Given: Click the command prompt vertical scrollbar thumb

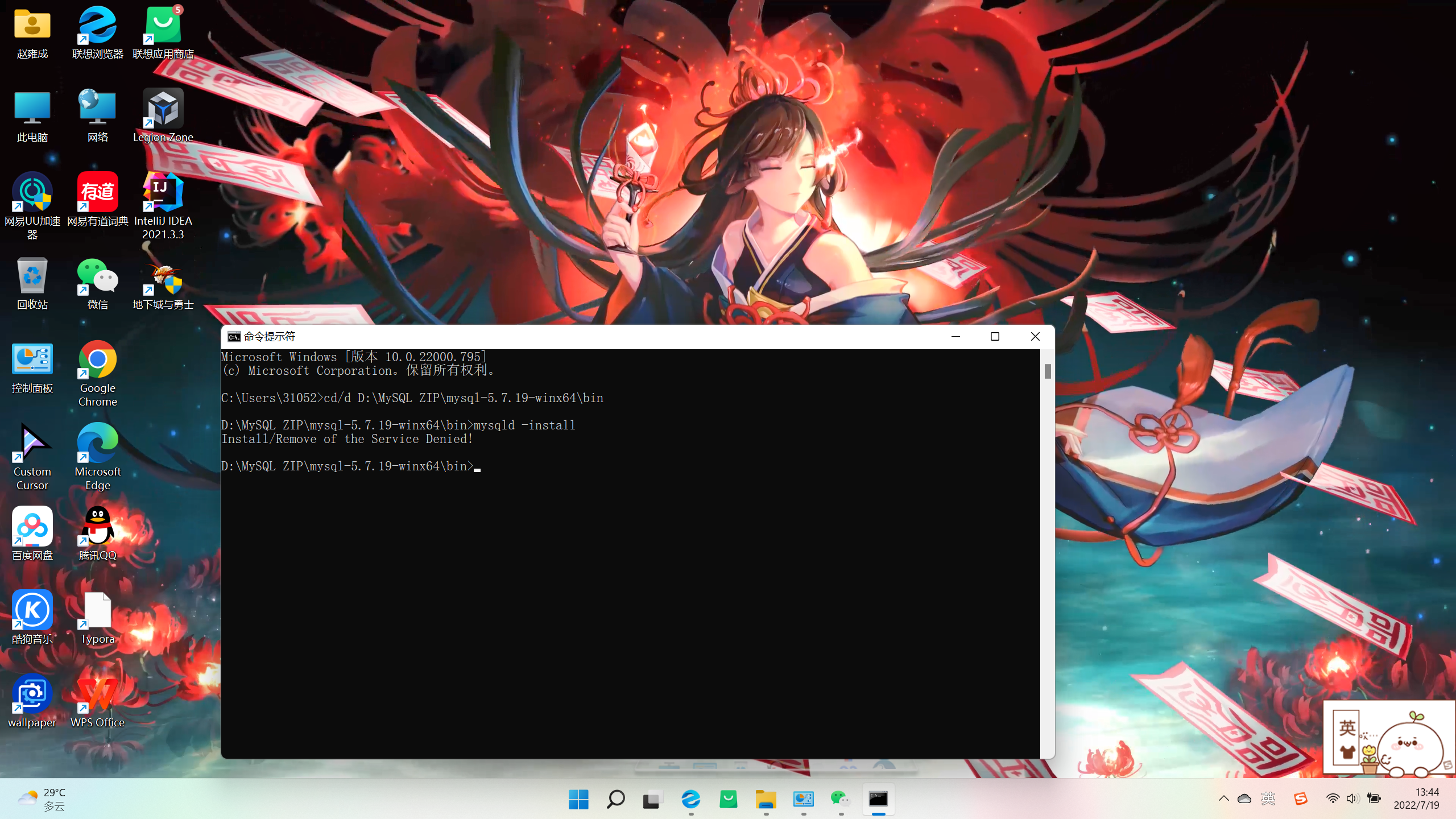Looking at the screenshot, I should coord(1048,371).
